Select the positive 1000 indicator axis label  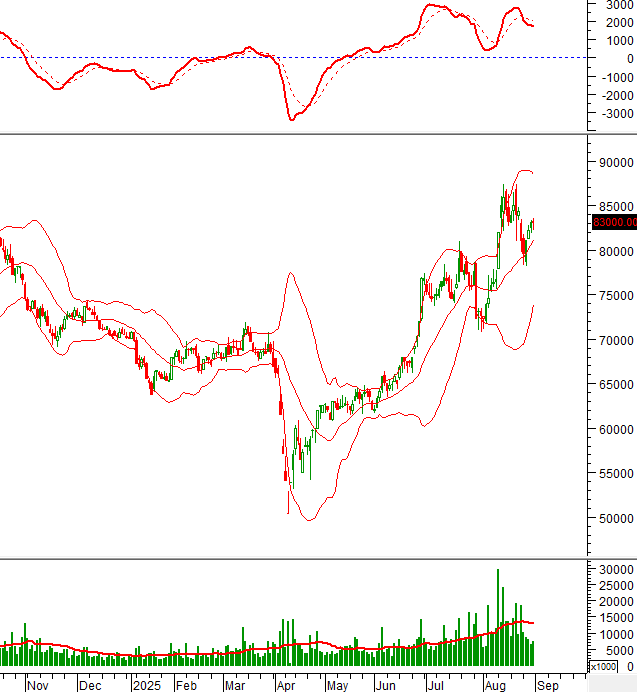click(620, 41)
